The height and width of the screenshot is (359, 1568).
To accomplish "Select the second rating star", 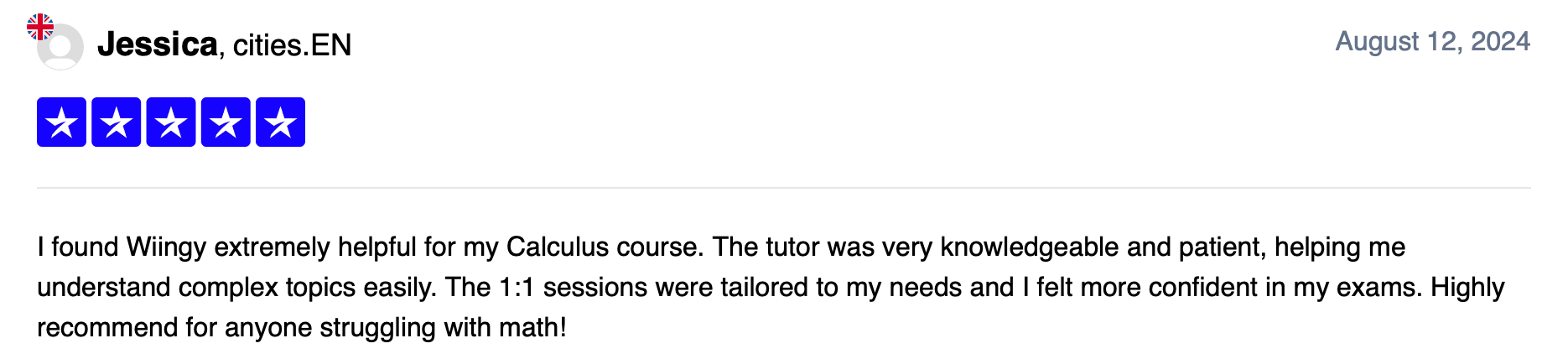I will (116, 122).
